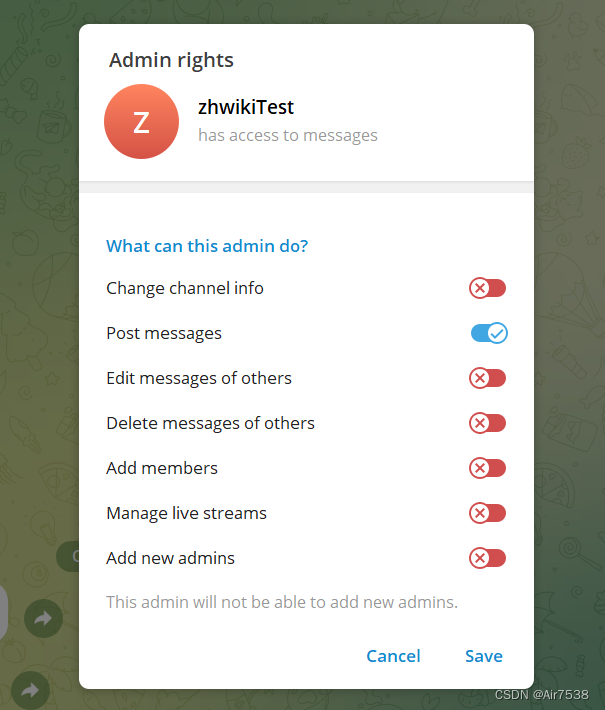Enable the Manage live streams switch
605x710 pixels.
487,513
